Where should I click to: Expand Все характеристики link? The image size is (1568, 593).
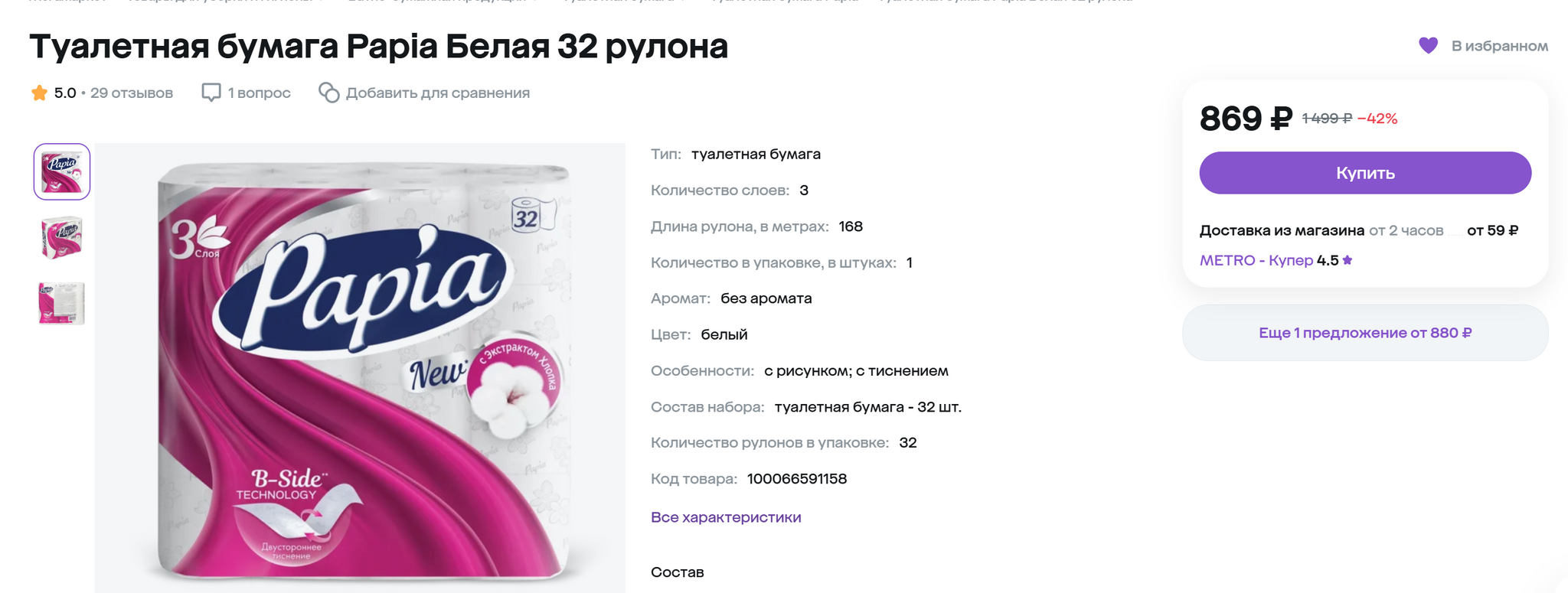726,517
